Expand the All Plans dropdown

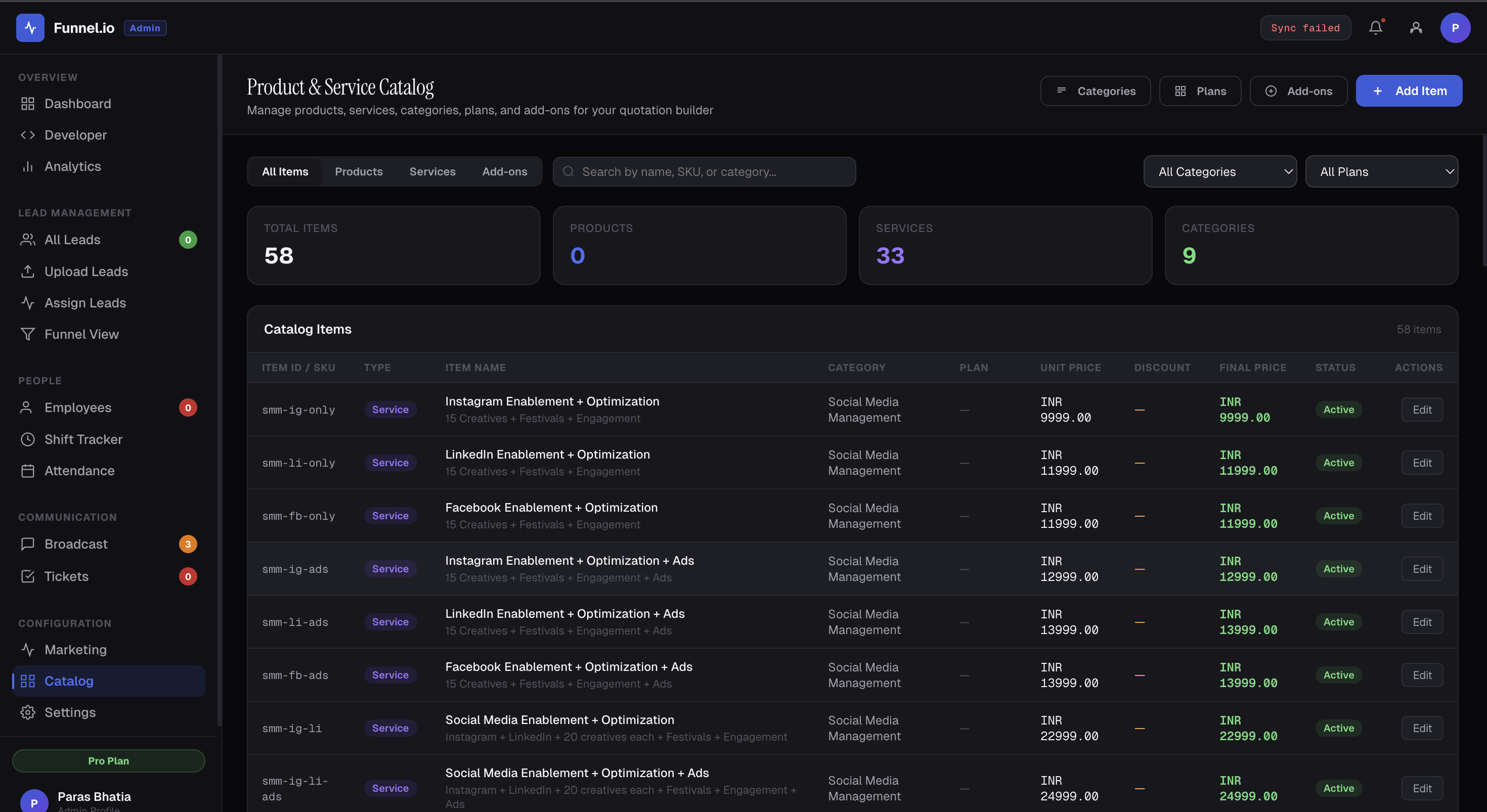click(x=1381, y=171)
